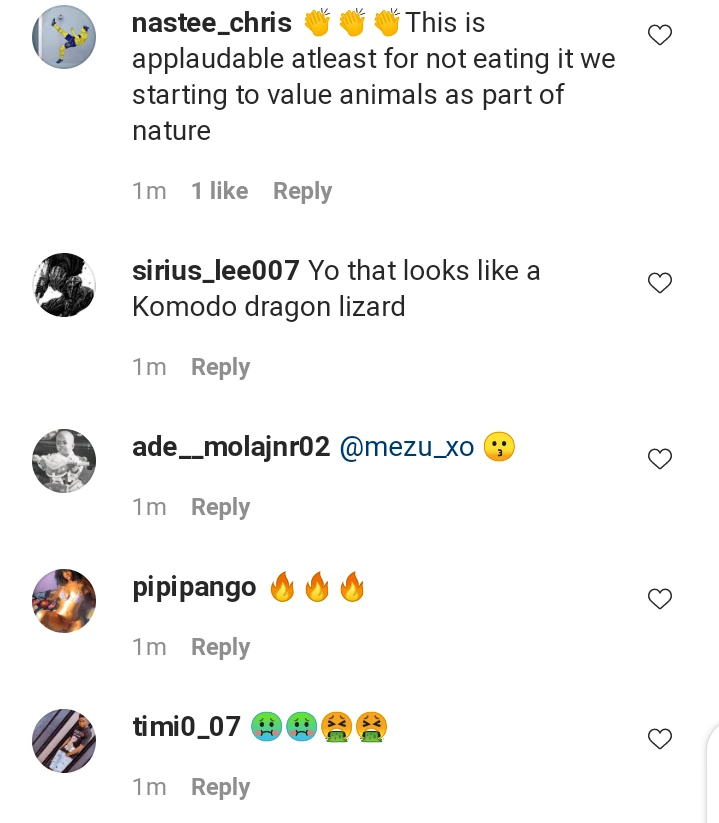Go to the sirius_lee007 username link
Screen dimensions: 719x823
216,271
